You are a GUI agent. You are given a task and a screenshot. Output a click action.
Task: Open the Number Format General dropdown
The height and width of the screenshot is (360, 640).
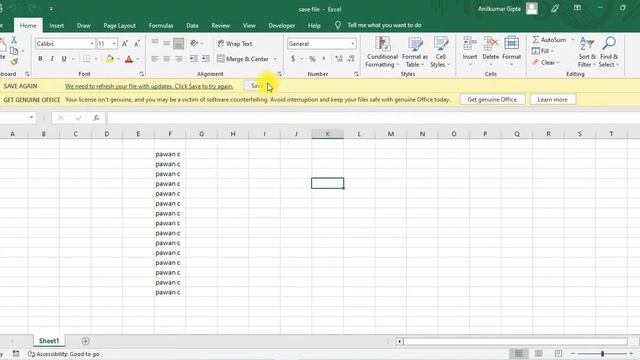[353, 44]
